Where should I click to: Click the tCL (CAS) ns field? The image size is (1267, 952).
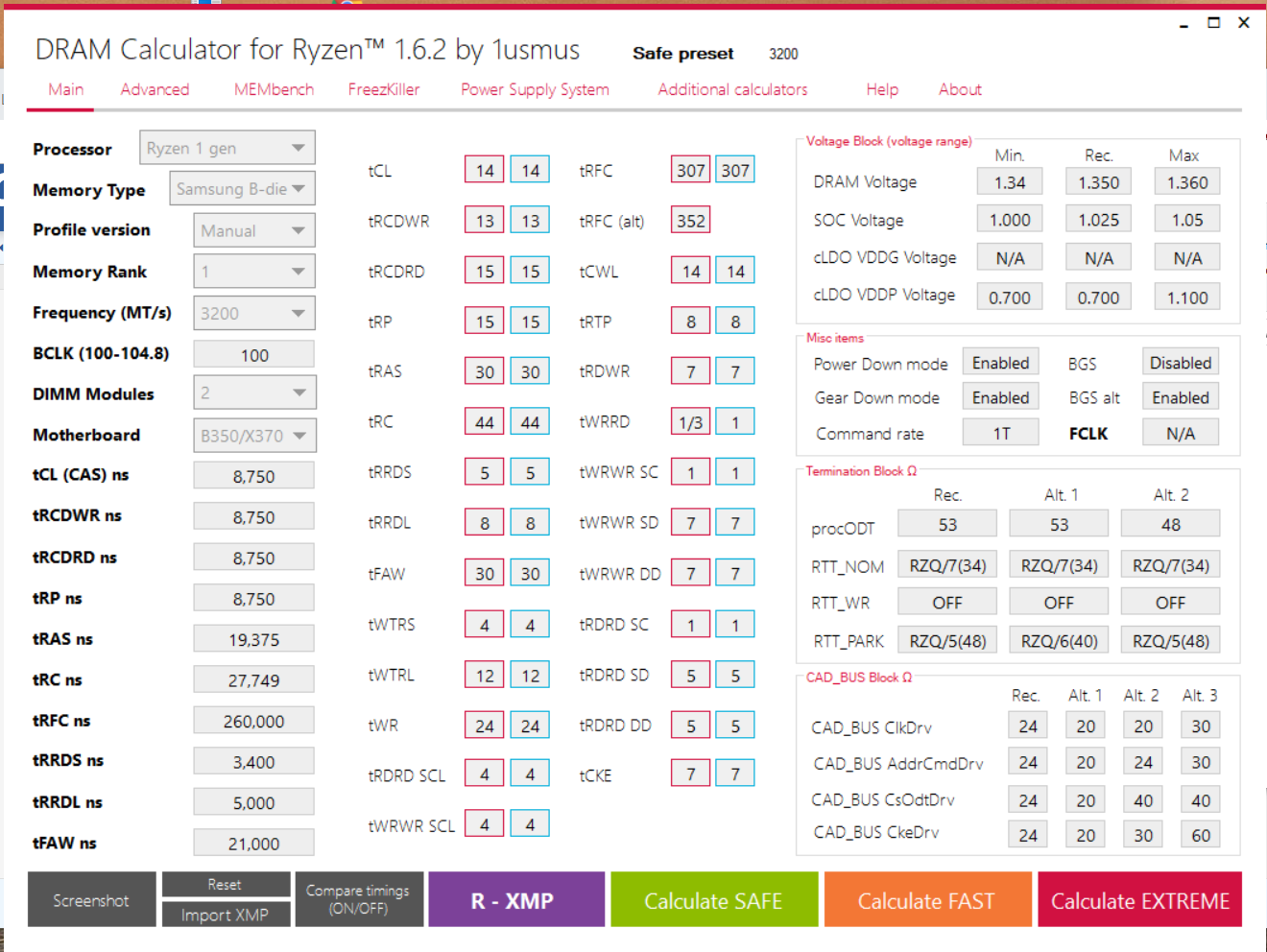click(x=254, y=475)
